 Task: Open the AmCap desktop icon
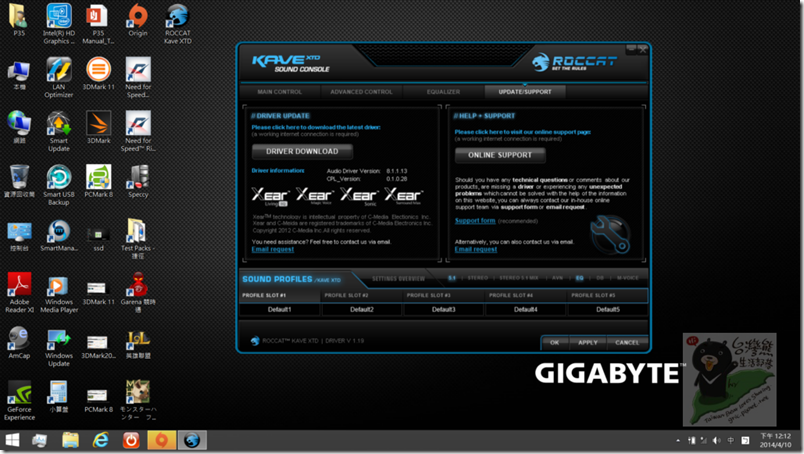pos(19,343)
